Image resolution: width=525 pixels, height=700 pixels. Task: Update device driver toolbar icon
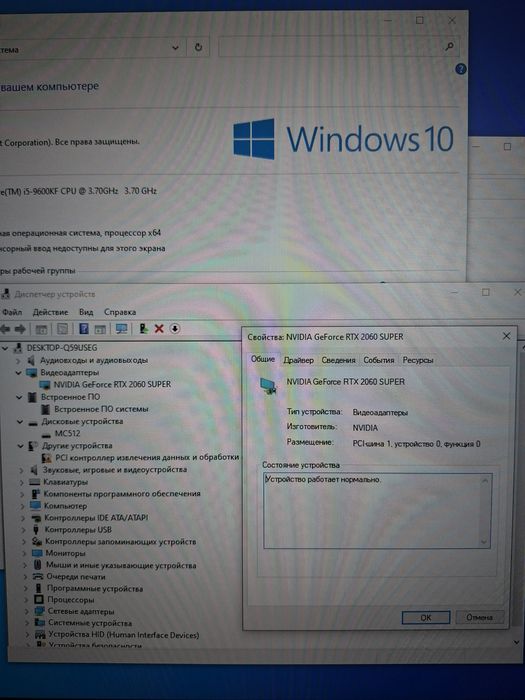click(143, 329)
